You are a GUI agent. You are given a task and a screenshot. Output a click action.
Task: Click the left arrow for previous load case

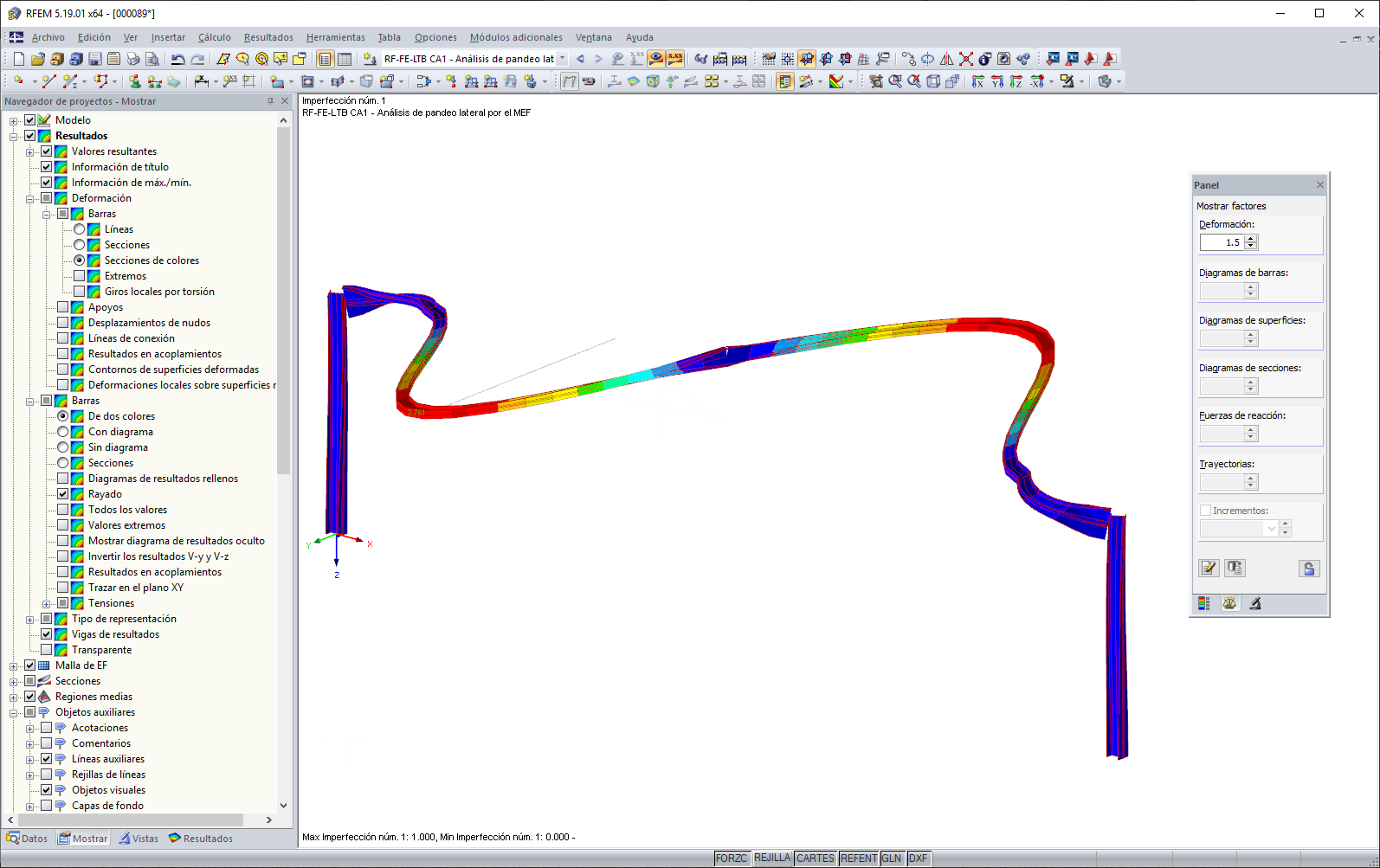click(580, 59)
